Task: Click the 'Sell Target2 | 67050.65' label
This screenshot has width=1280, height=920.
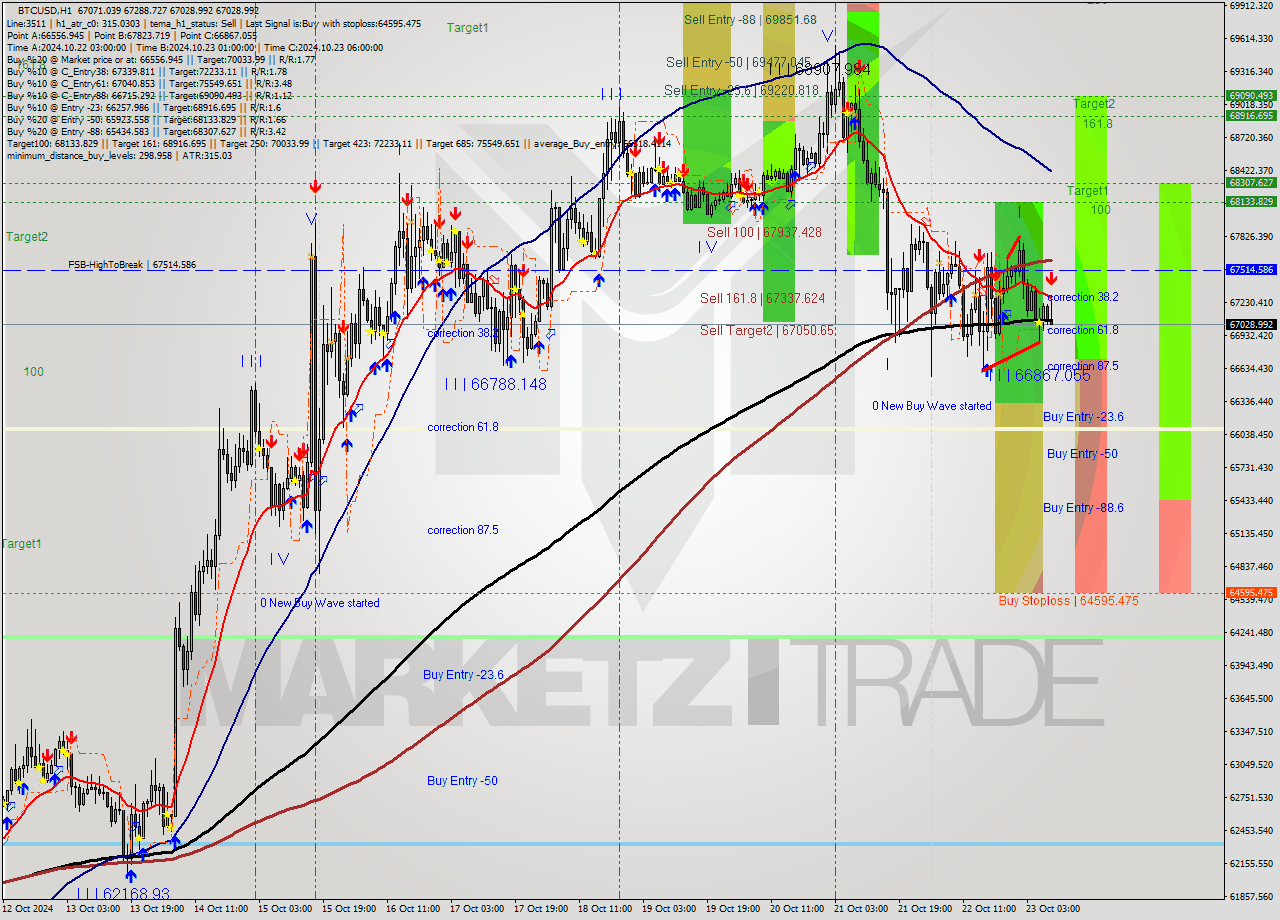Action: coord(766,330)
